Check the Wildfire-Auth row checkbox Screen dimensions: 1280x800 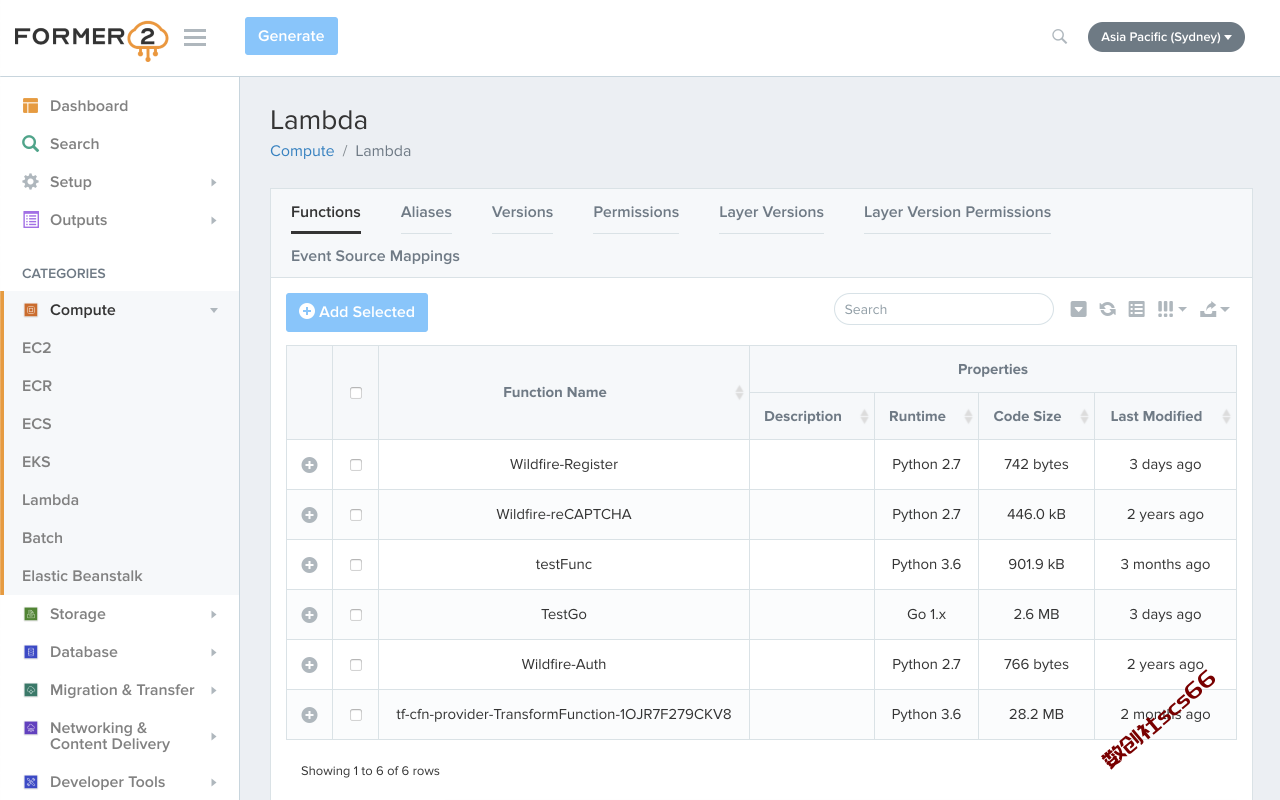coord(356,665)
